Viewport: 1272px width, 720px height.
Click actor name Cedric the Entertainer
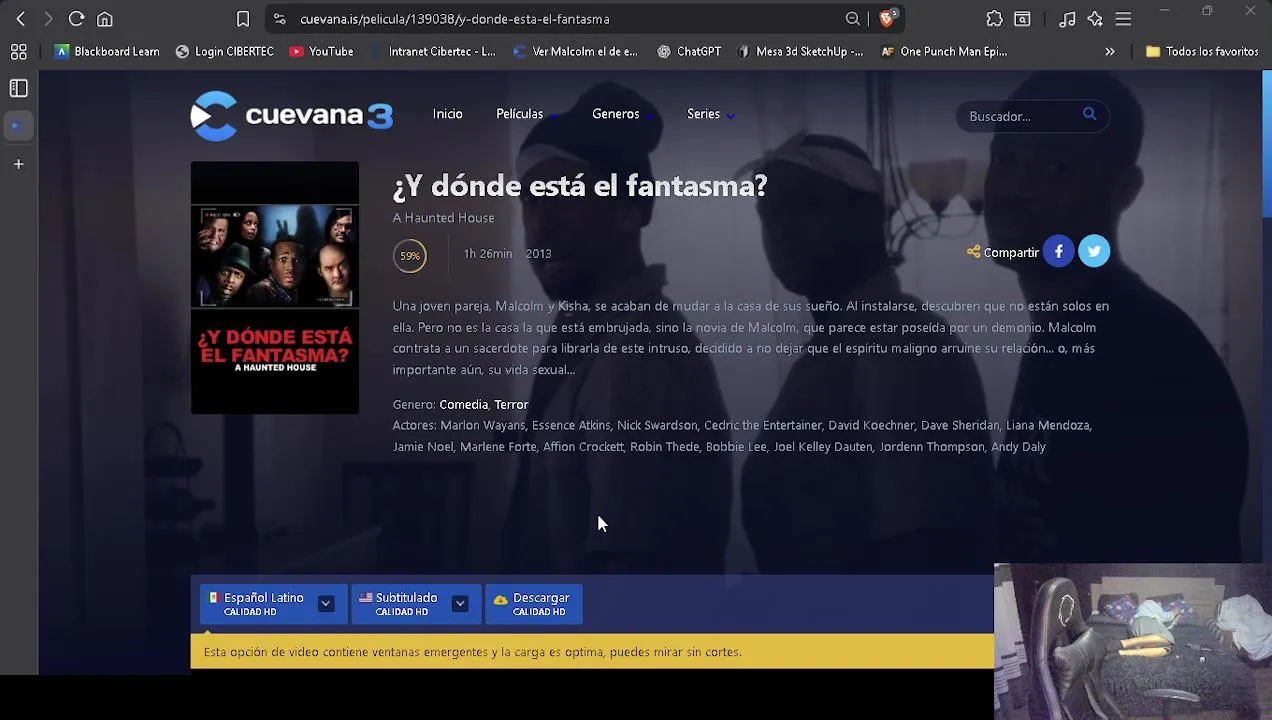(763, 426)
